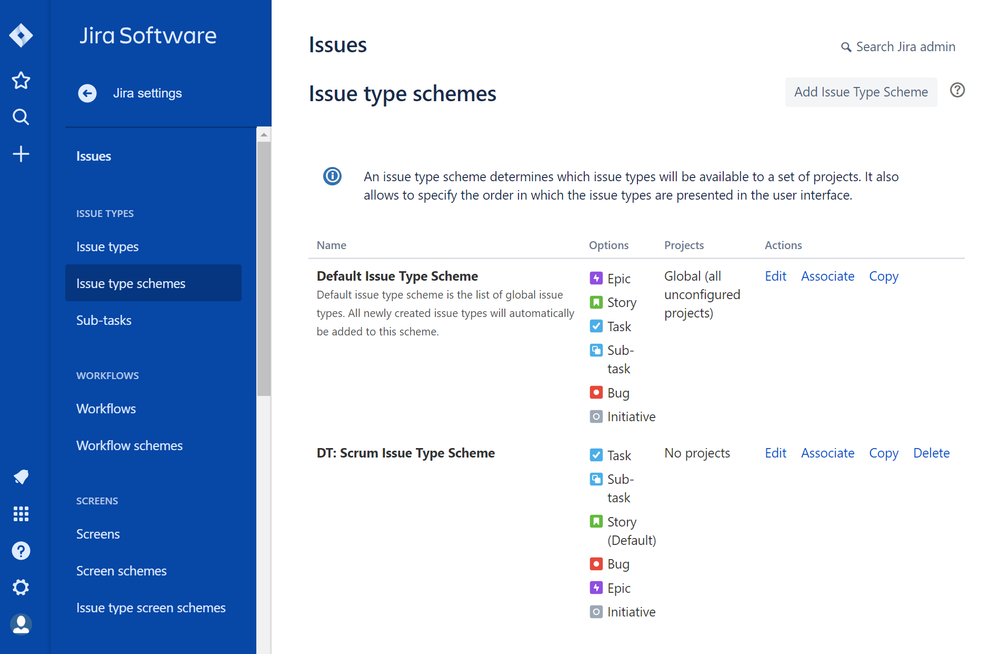
Task: Click 'Story (Default)' in DT Scrum scheme
Action: (631, 531)
